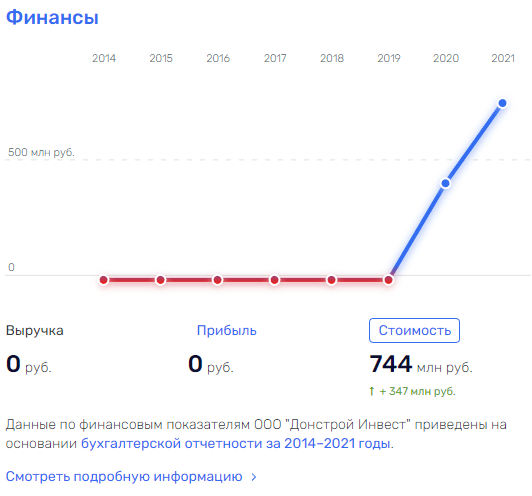Select the 2019 red data point
This screenshot has width=532, height=496.
click(388, 280)
